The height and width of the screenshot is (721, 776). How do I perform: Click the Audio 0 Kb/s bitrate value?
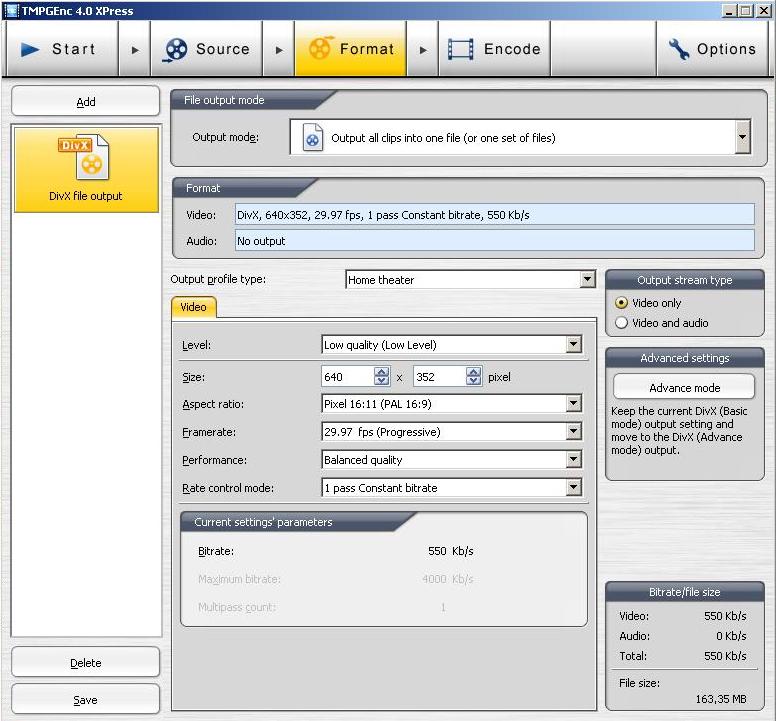[731, 635]
